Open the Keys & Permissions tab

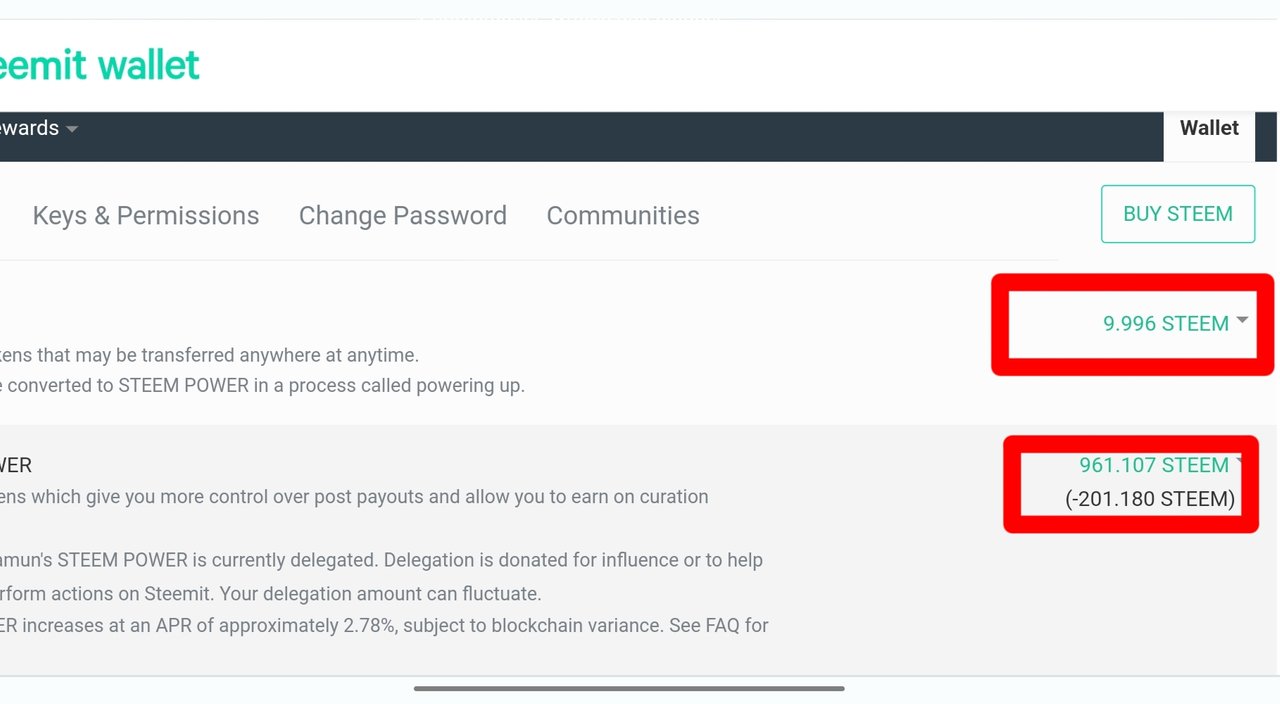146,216
